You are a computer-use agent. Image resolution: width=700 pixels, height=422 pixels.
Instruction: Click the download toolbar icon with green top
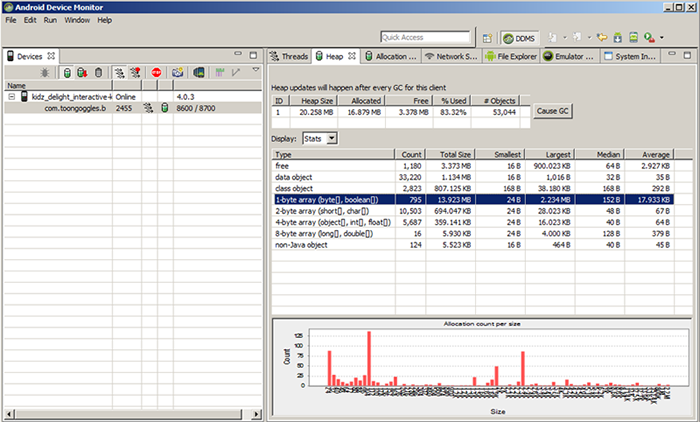(618, 38)
